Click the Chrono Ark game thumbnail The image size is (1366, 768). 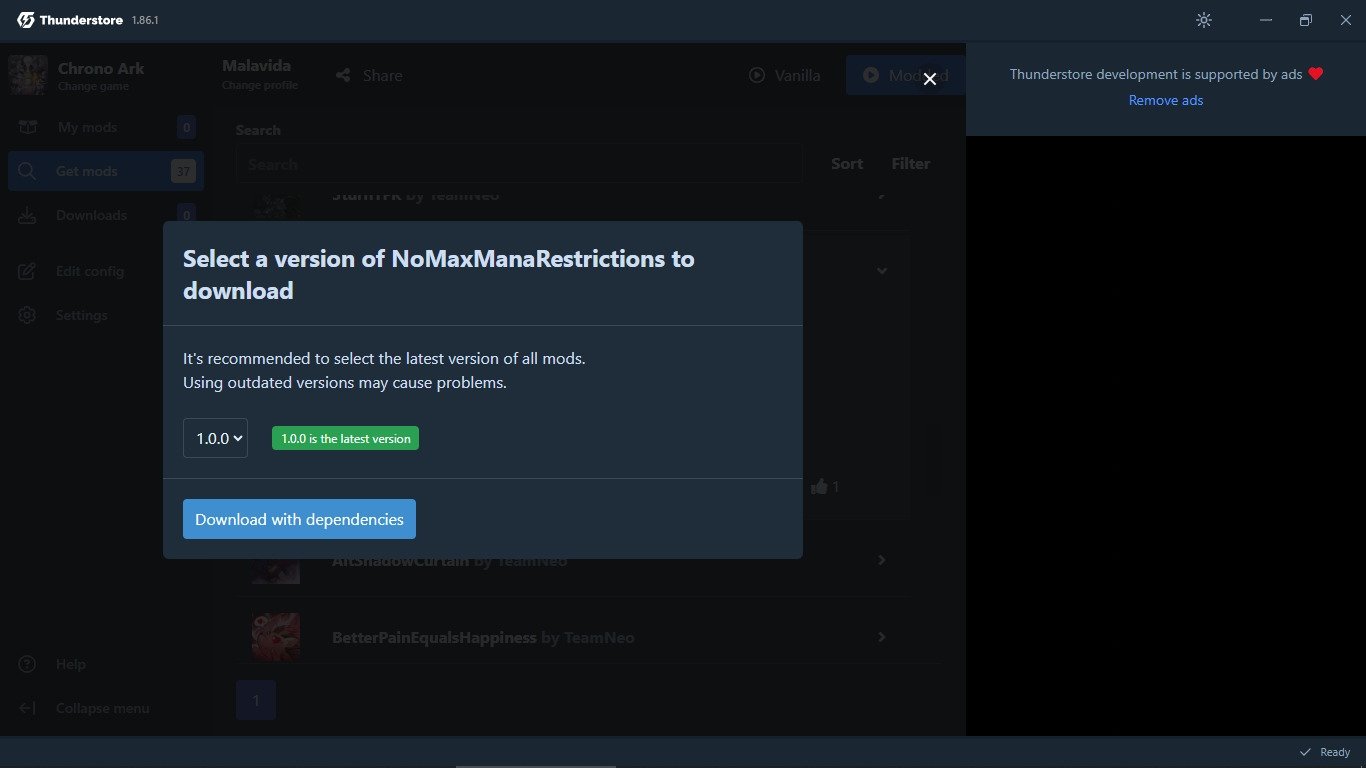pyautogui.click(x=28, y=75)
